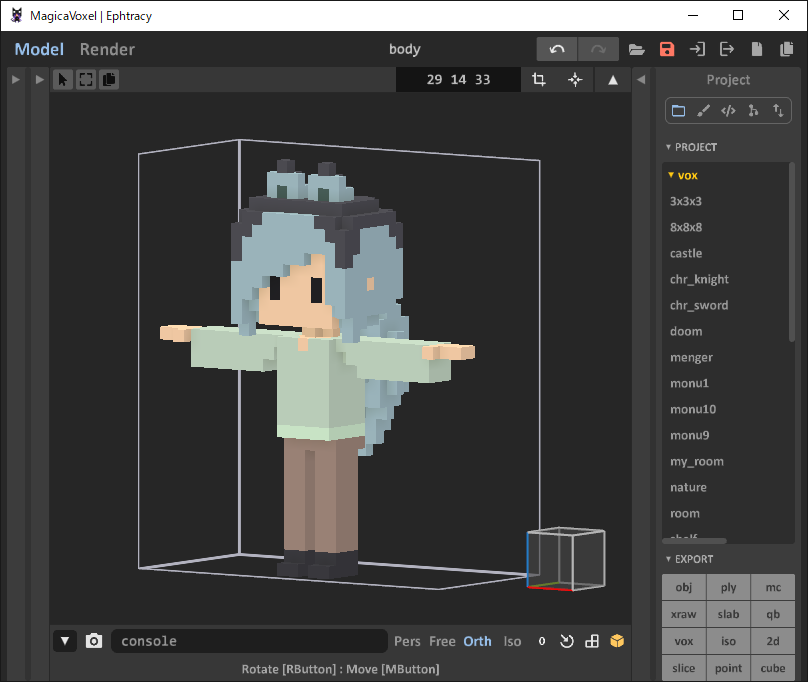Expand the console dropdown arrow
Screen dimensions: 808x682
(65, 641)
